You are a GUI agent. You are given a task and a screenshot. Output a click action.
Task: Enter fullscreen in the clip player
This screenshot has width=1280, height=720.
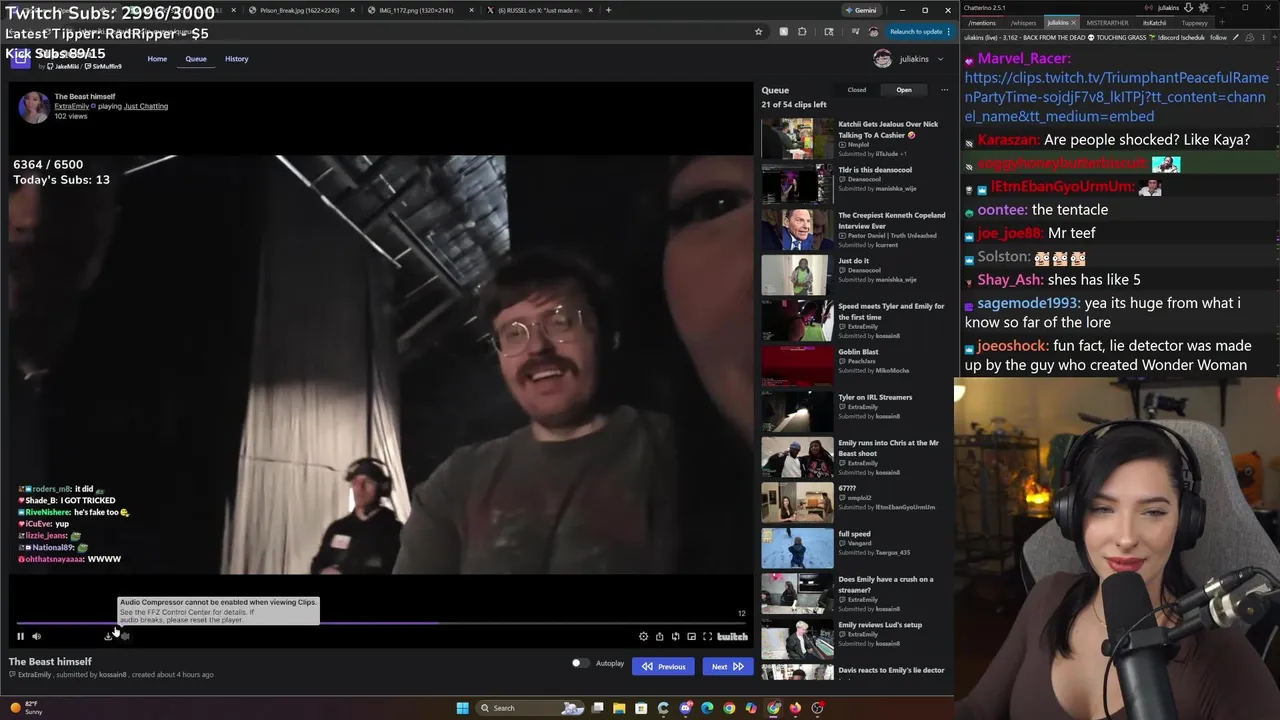point(707,636)
